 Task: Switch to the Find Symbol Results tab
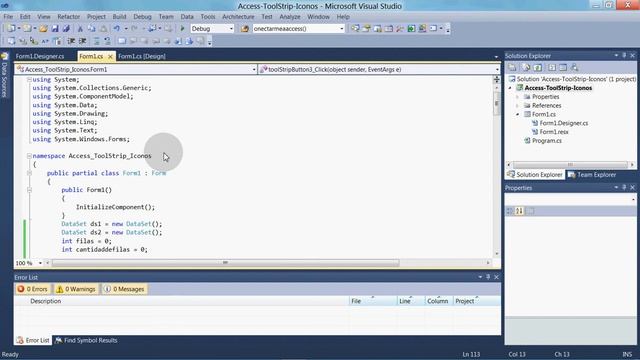pyautogui.click(x=86, y=340)
